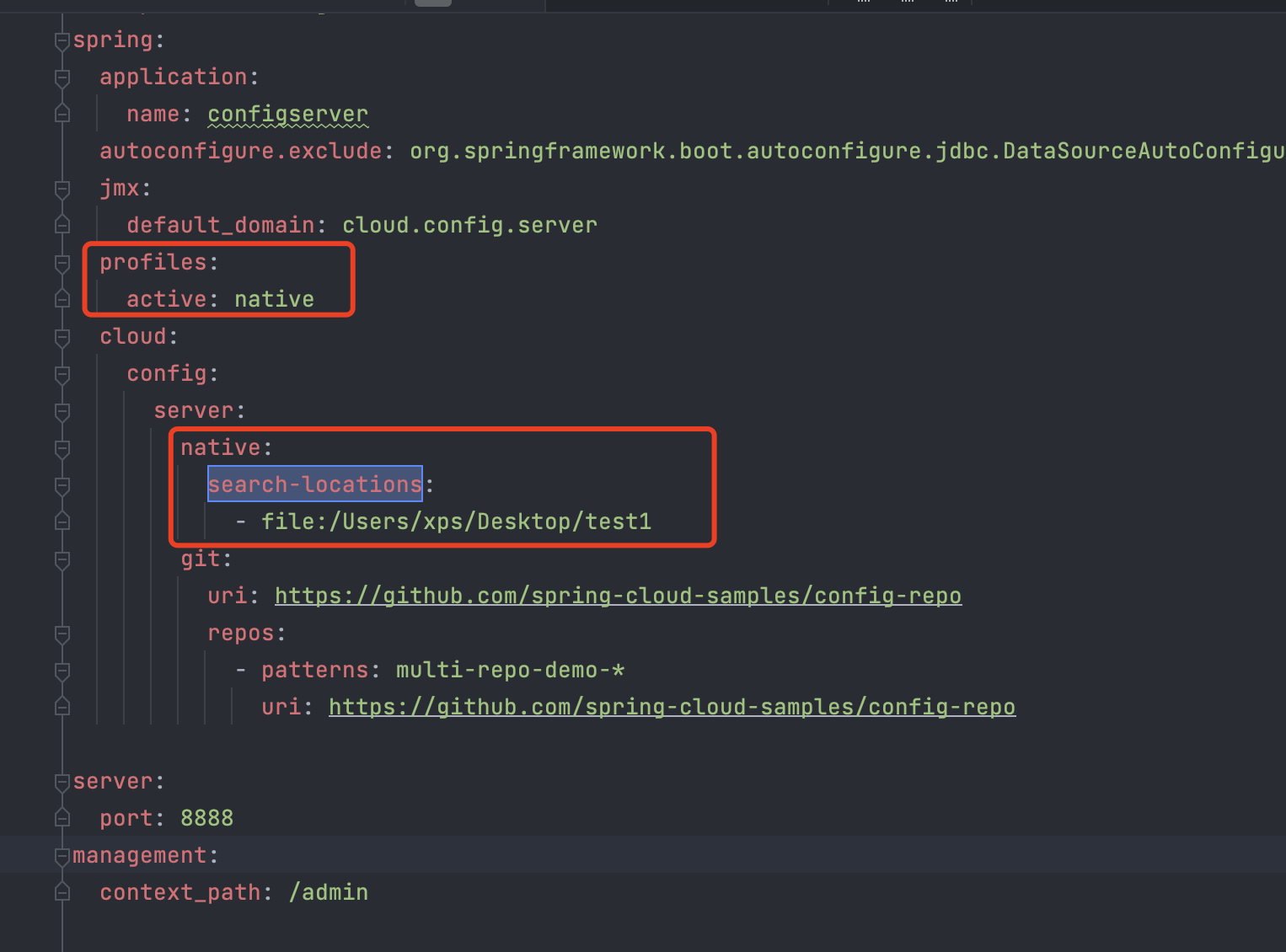The image size is (1286, 952).
Task: Click the file:/Users/xps/Desktop/test1 path entry
Action: tap(456, 521)
